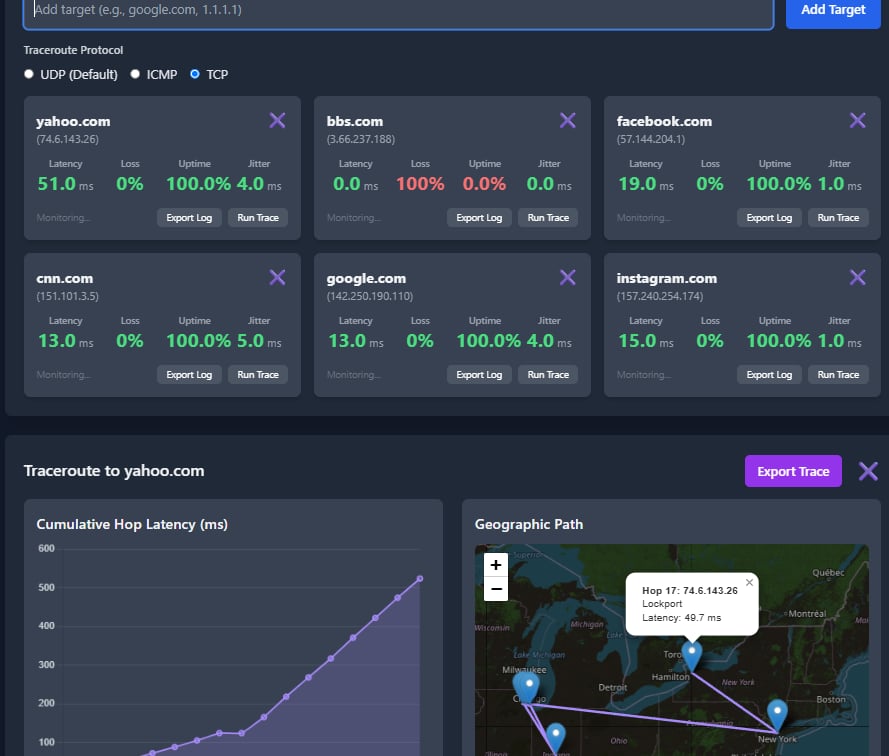Dismiss the yahoo.com traceroute panel
The width and height of the screenshot is (889, 756).
[x=867, y=470]
